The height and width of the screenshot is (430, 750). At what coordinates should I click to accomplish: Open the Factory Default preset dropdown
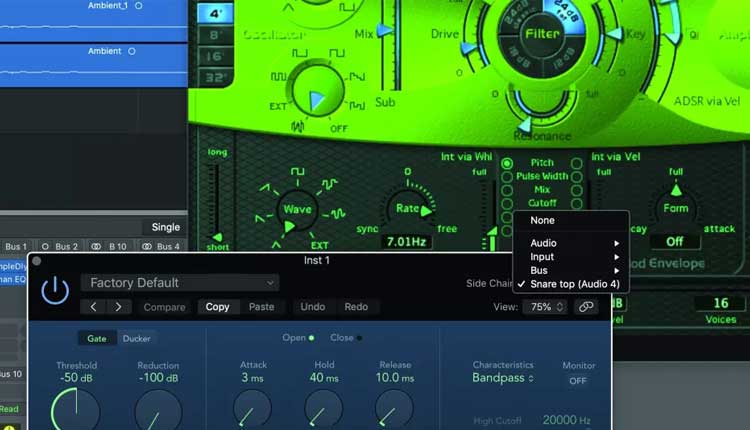[x=180, y=283]
